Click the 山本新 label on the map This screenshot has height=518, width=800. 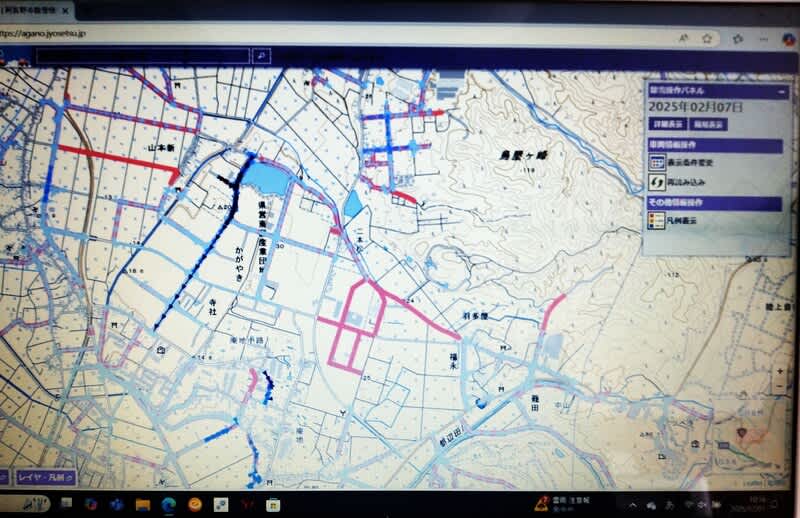click(x=161, y=148)
